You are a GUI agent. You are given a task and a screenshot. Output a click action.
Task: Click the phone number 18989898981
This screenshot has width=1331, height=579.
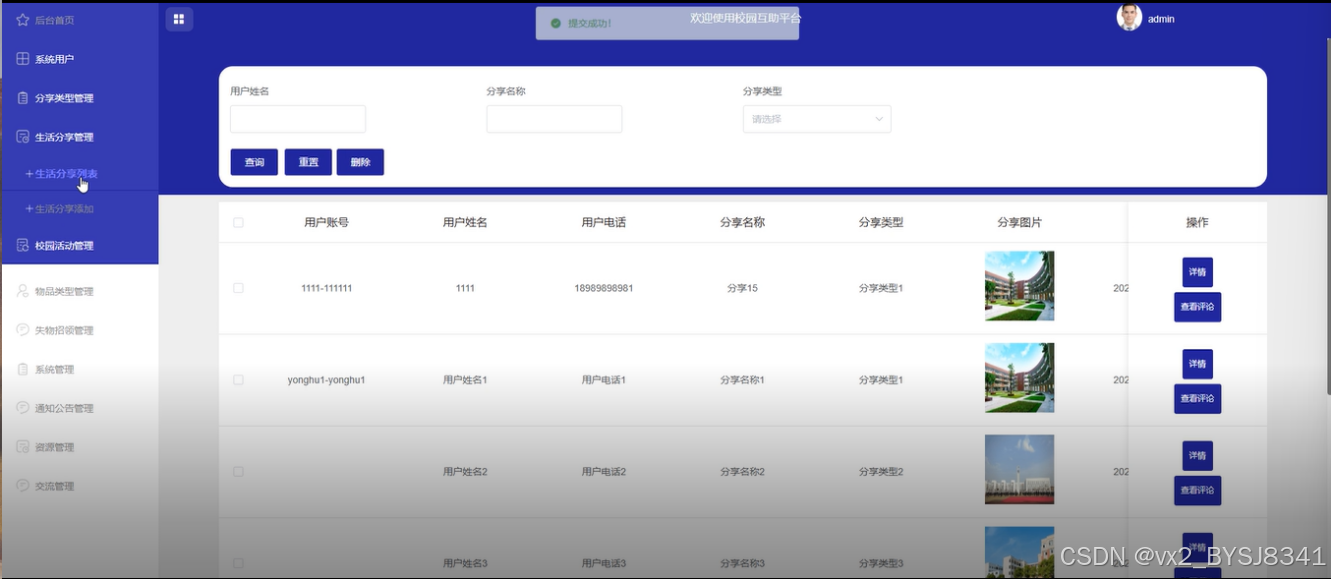[x=604, y=288]
